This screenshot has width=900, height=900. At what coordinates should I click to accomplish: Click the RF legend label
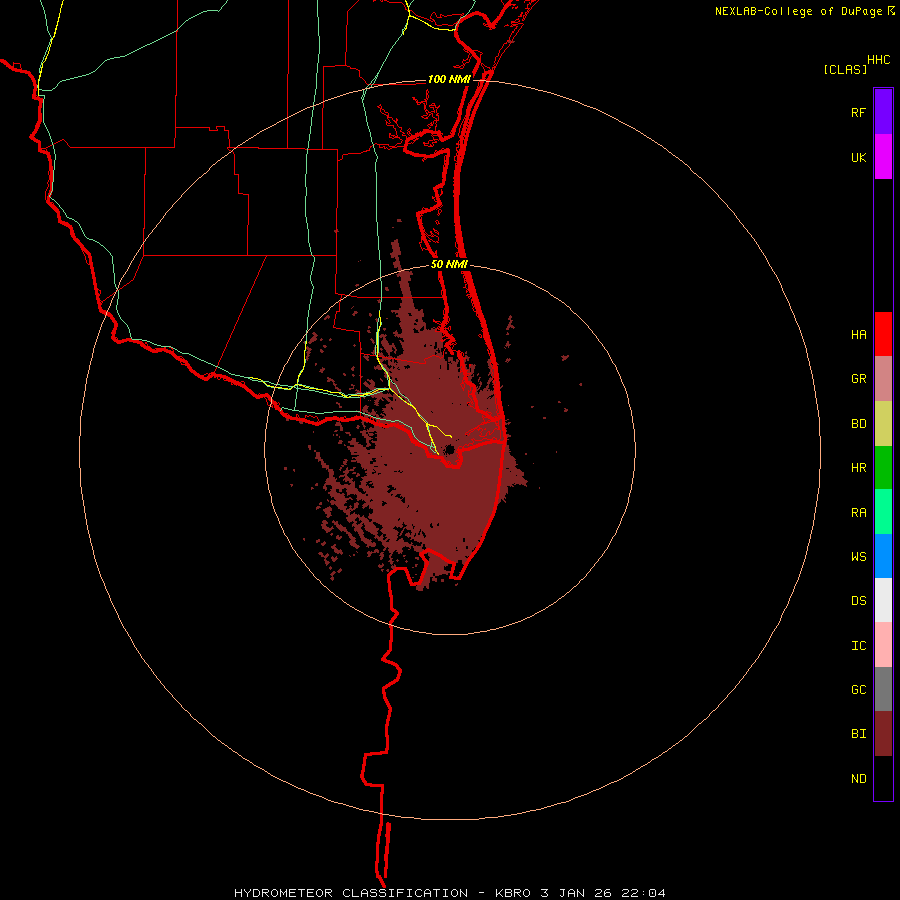[858, 113]
